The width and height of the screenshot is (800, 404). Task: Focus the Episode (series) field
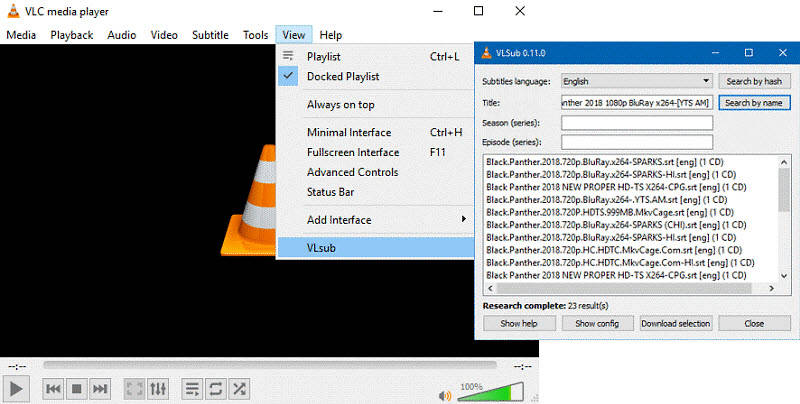click(x=637, y=142)
